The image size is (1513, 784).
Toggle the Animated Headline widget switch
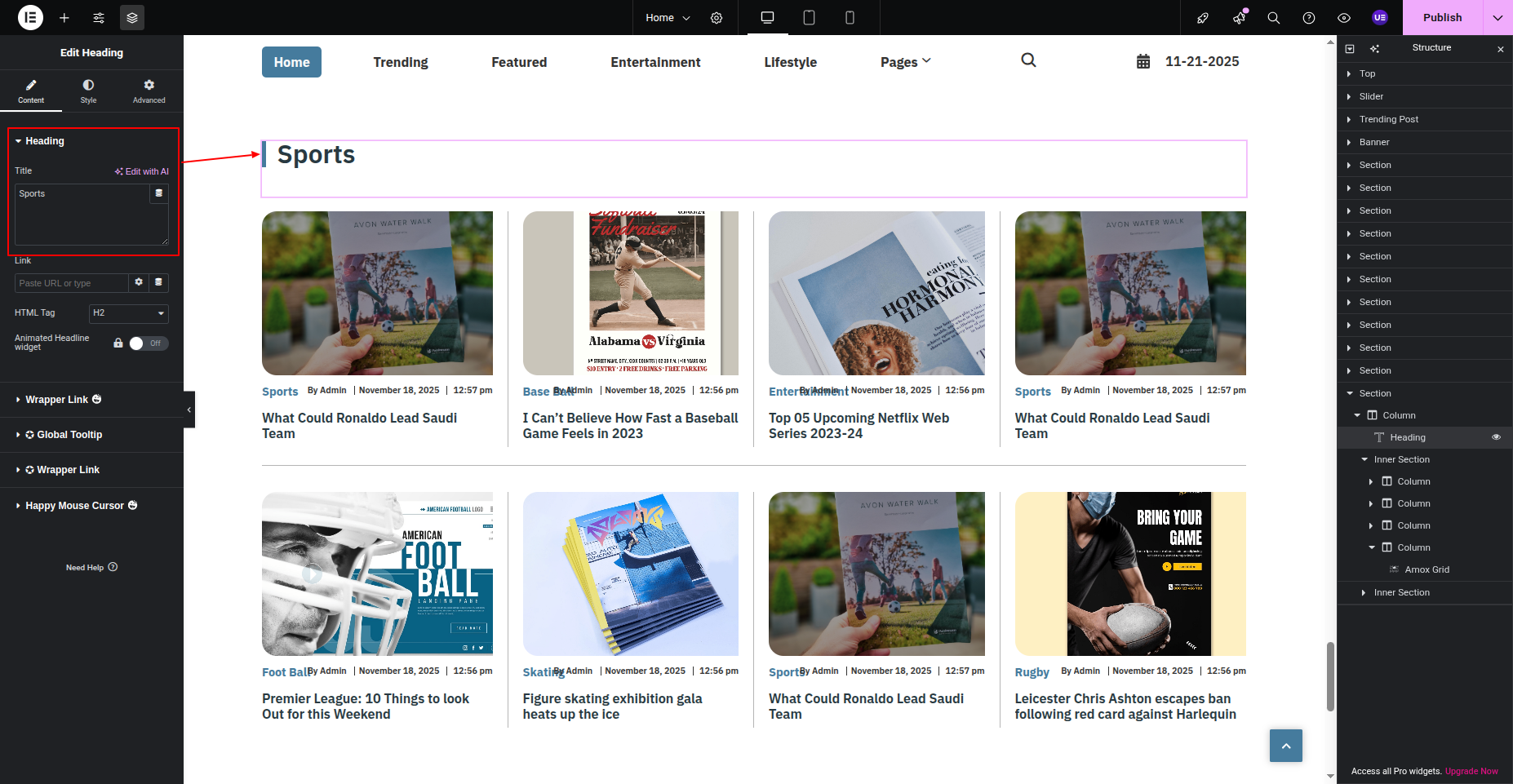tap(149, 343)
